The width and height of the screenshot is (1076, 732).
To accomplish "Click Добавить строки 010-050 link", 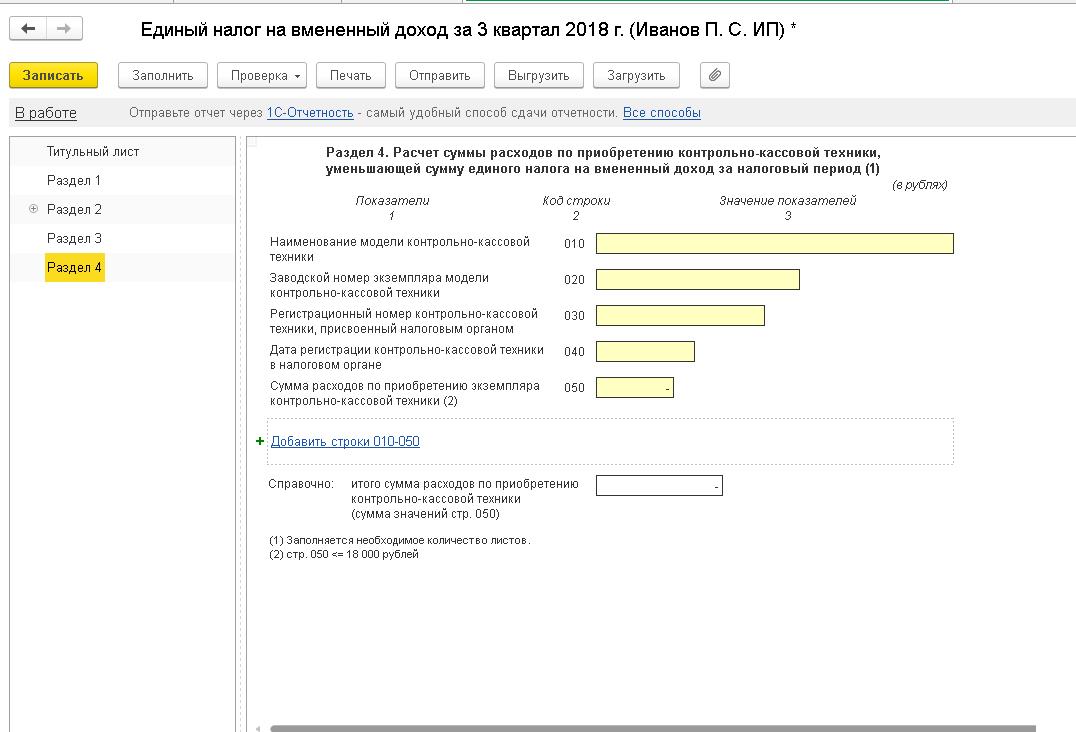I will [x=345, y=441].
